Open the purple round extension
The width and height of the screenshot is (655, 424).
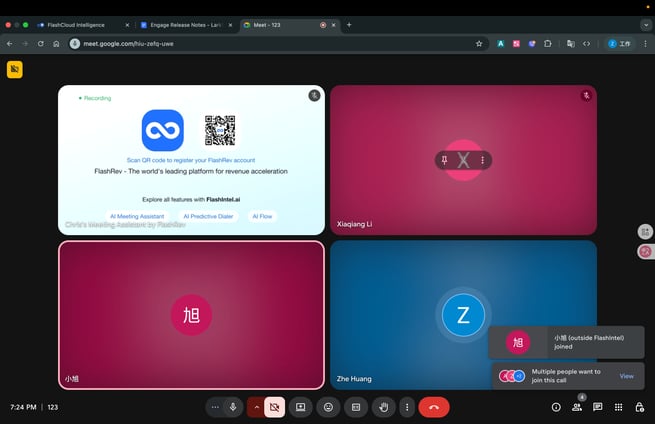click(532, 43)
